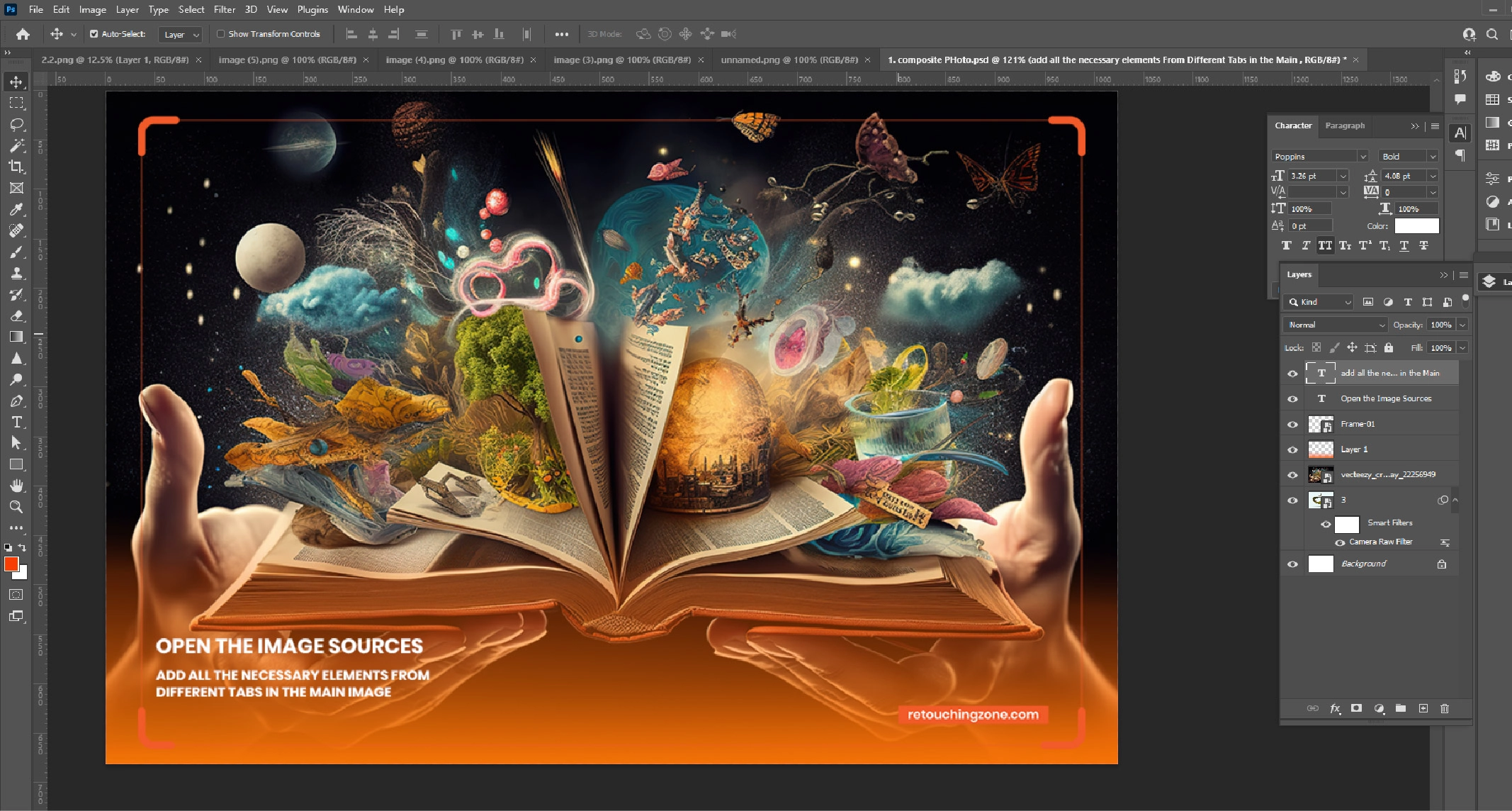Hide the Background layer
The width and height of the screenshot is (1512, 811).
tap(1292, 564)
